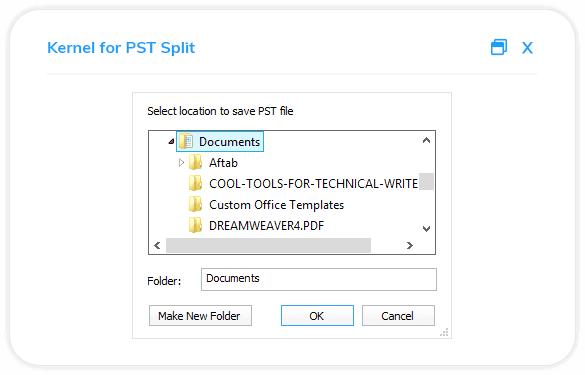Click the Custom Office Templates folder icon

195,204
